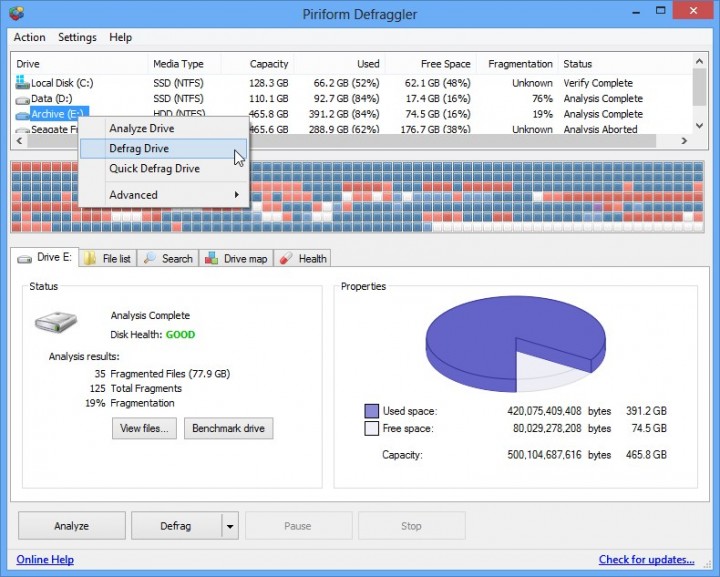Click the Analyze button
Viewport: 720px width, 577px height.
tap(72, 526)
